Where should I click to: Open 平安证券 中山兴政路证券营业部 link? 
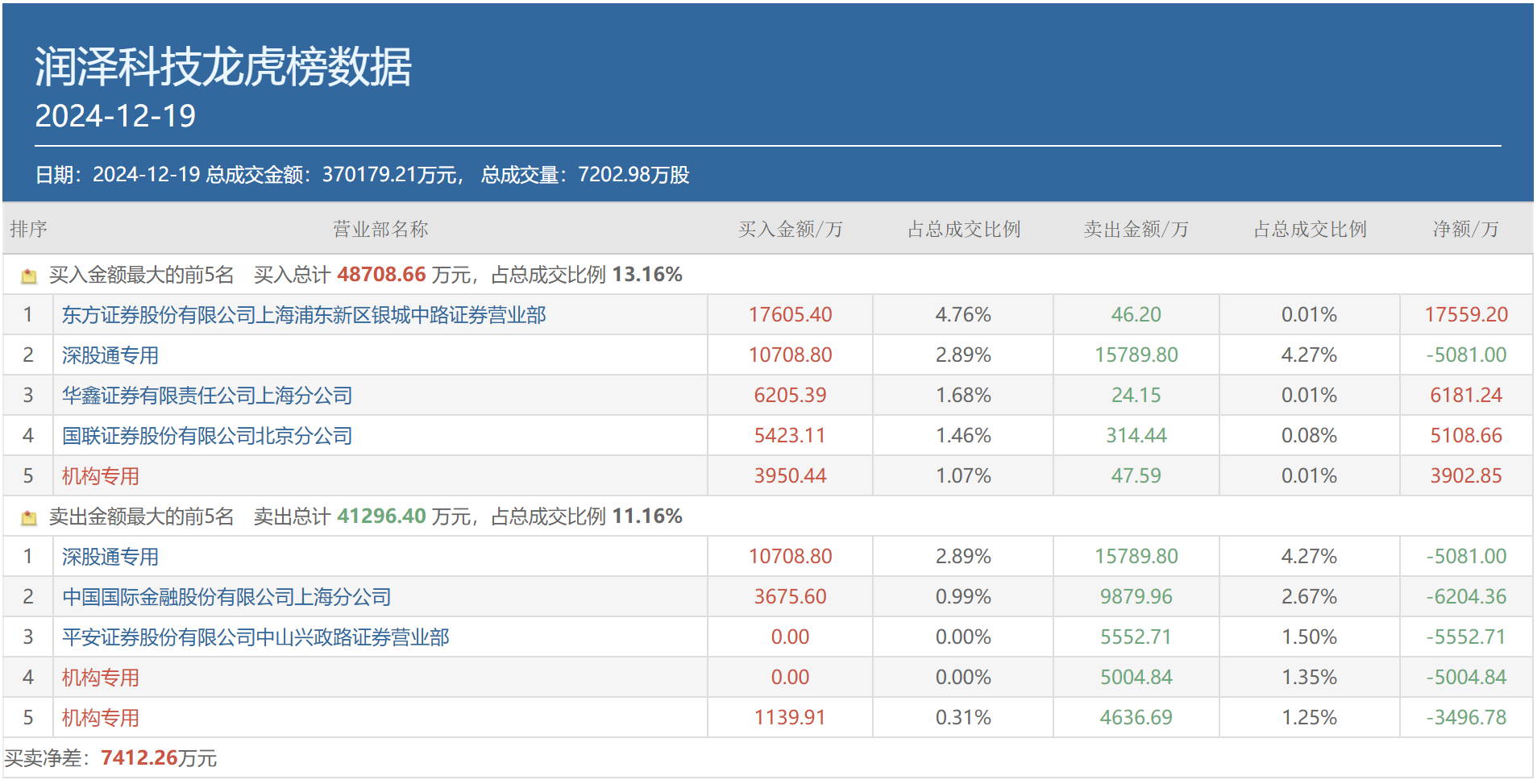click(x=255, y=637)
